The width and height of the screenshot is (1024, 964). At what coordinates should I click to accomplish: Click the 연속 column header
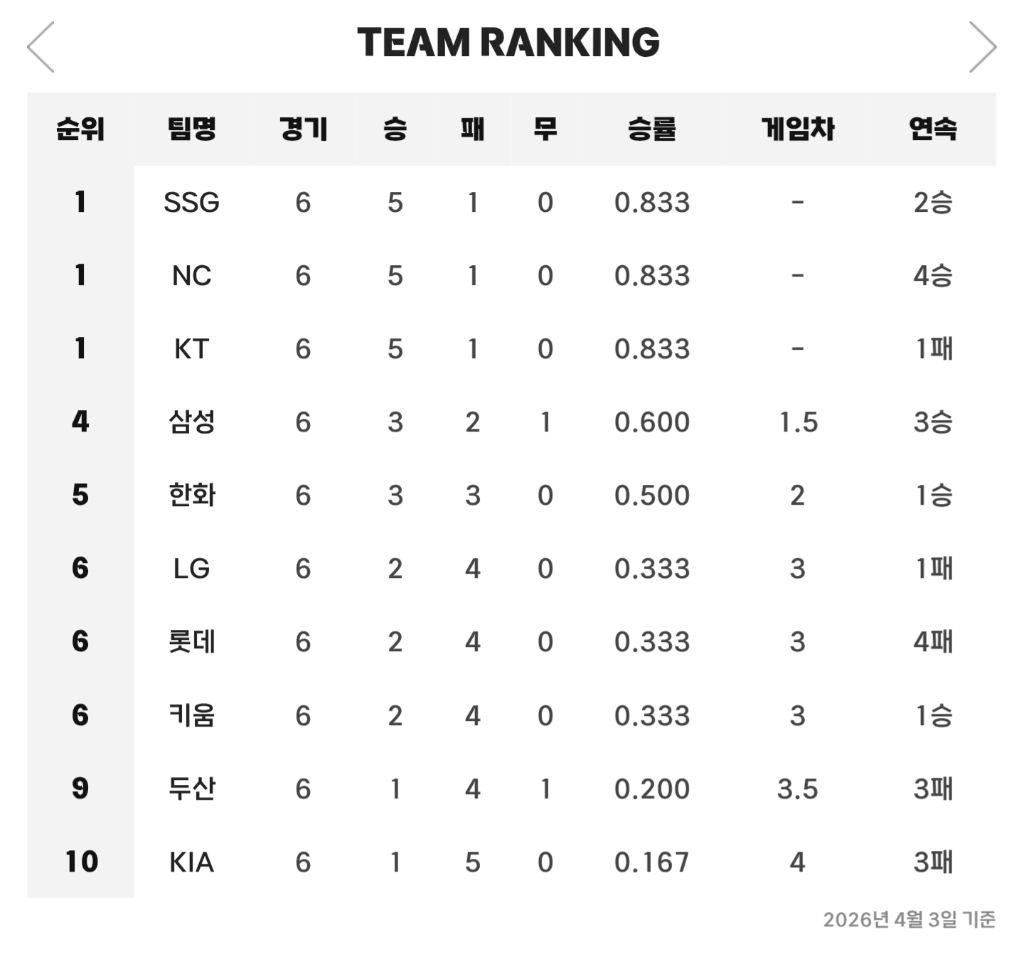coord(932,129)
